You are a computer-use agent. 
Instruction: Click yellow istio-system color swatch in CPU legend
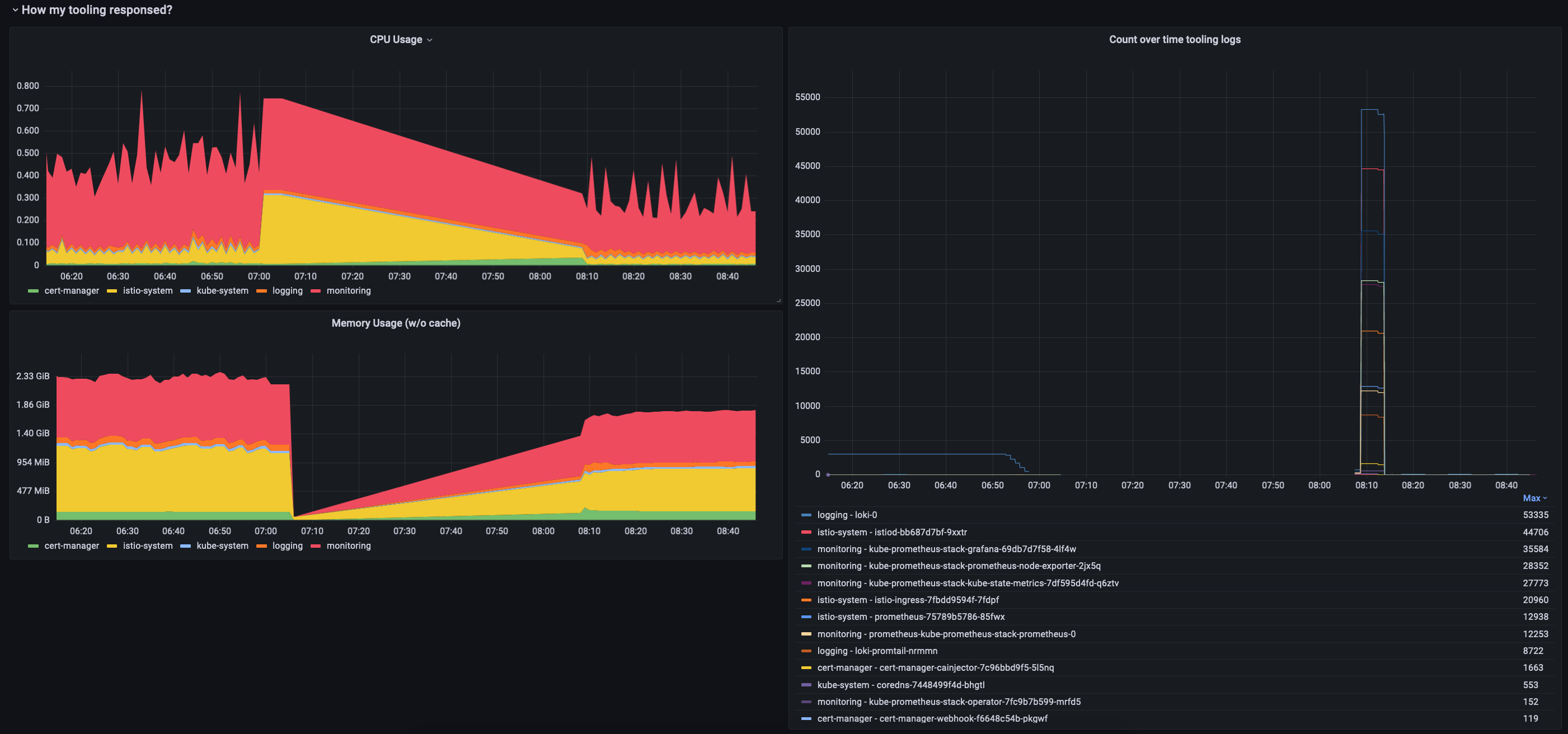click(x=112, y=291)
